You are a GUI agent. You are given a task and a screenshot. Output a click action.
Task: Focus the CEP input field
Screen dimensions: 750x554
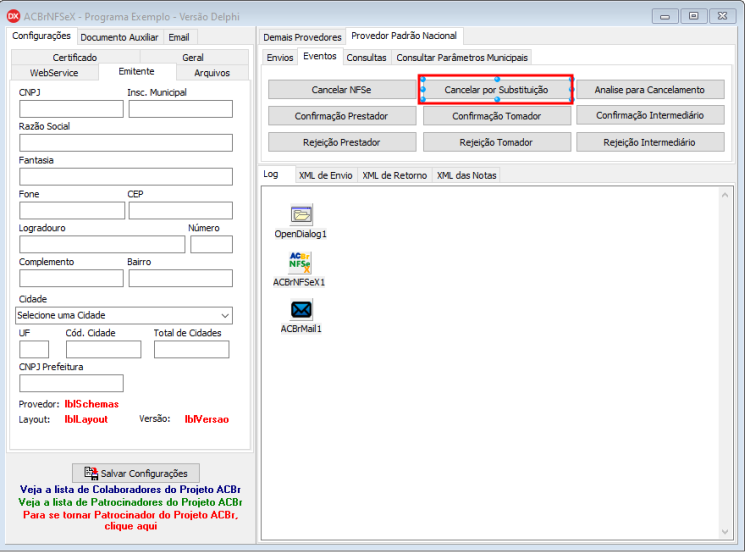pos(181,211)
